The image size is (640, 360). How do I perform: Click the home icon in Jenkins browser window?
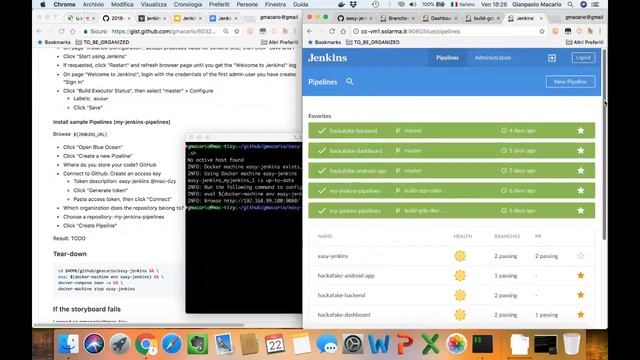tap(343, 31)
